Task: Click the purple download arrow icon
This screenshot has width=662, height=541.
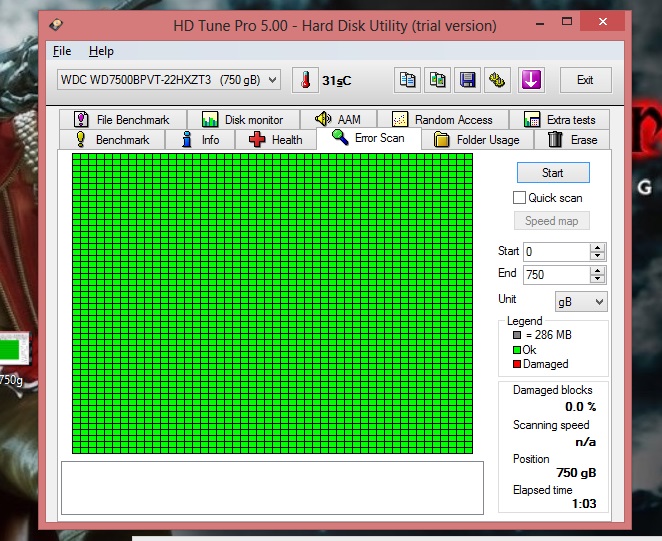Action: tap(530, 80)
